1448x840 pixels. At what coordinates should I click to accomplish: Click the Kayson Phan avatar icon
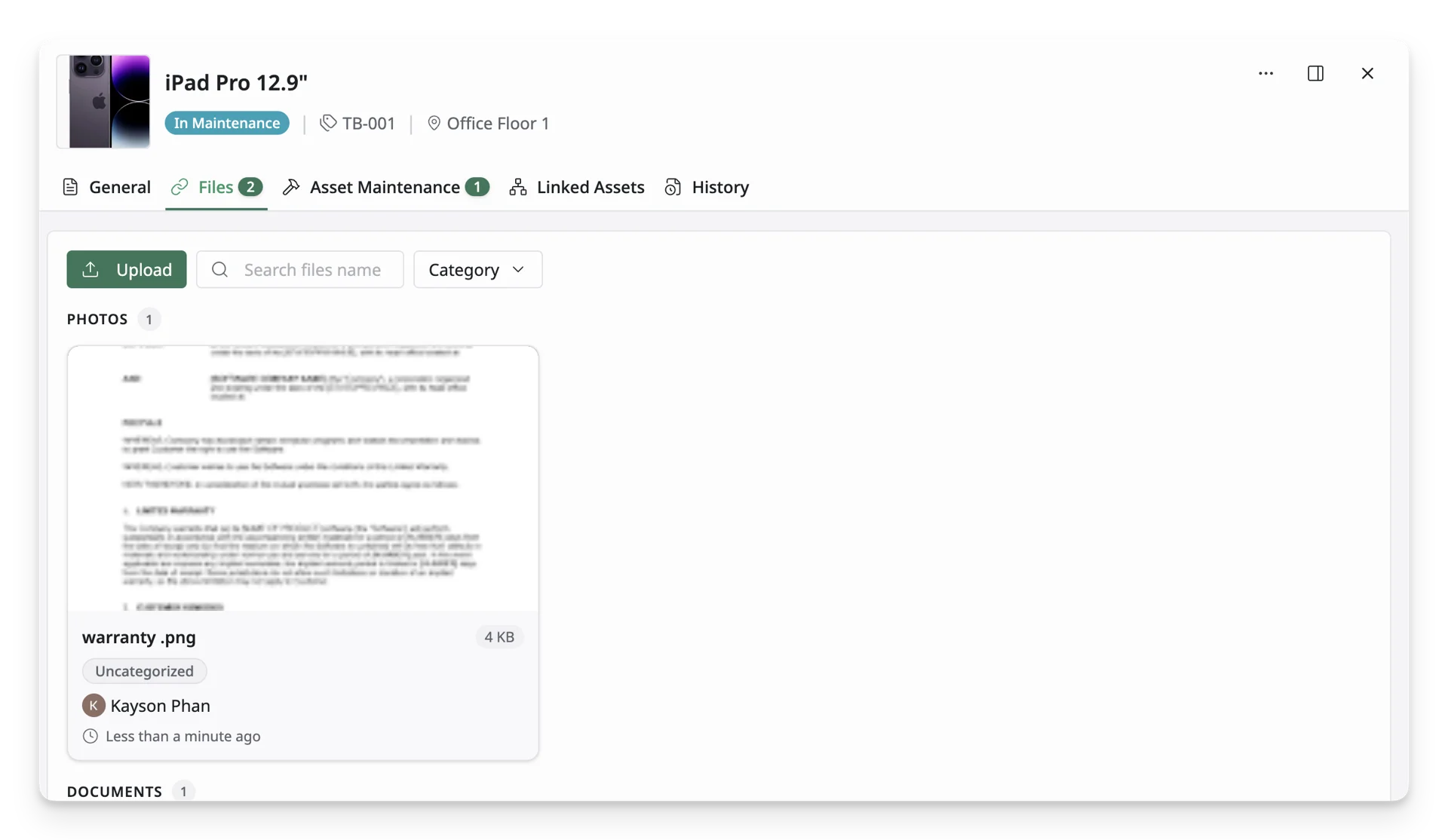[94, 706]
